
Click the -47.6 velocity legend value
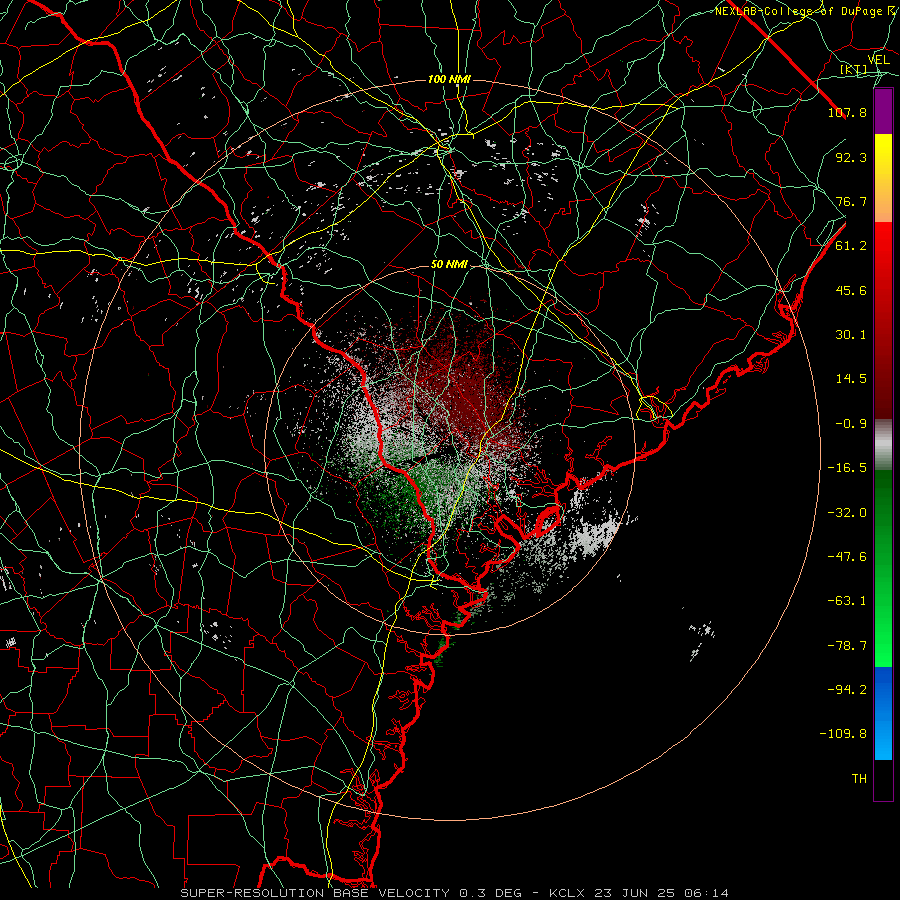click(847, 557)
